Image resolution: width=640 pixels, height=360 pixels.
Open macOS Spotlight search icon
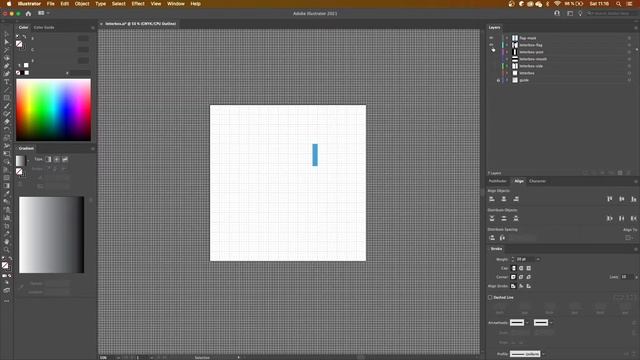619,4
